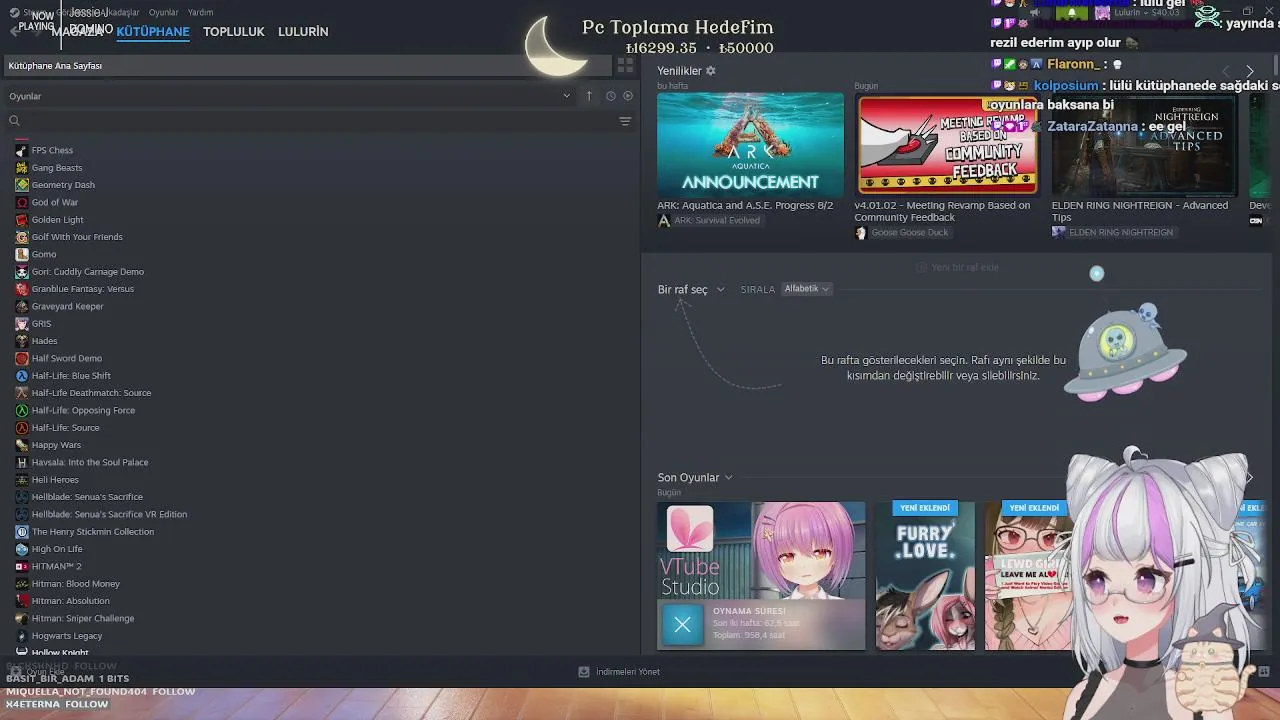The image size is (1280, 720).
Task: Click the High On Life icon
Action: tap(22, 549)
